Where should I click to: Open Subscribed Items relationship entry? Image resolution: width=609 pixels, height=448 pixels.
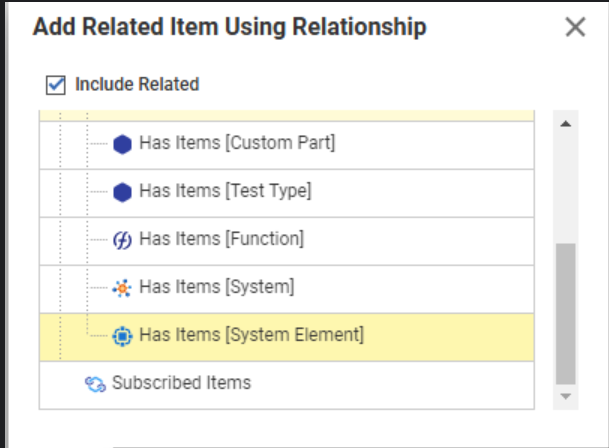tap(181, 383)
